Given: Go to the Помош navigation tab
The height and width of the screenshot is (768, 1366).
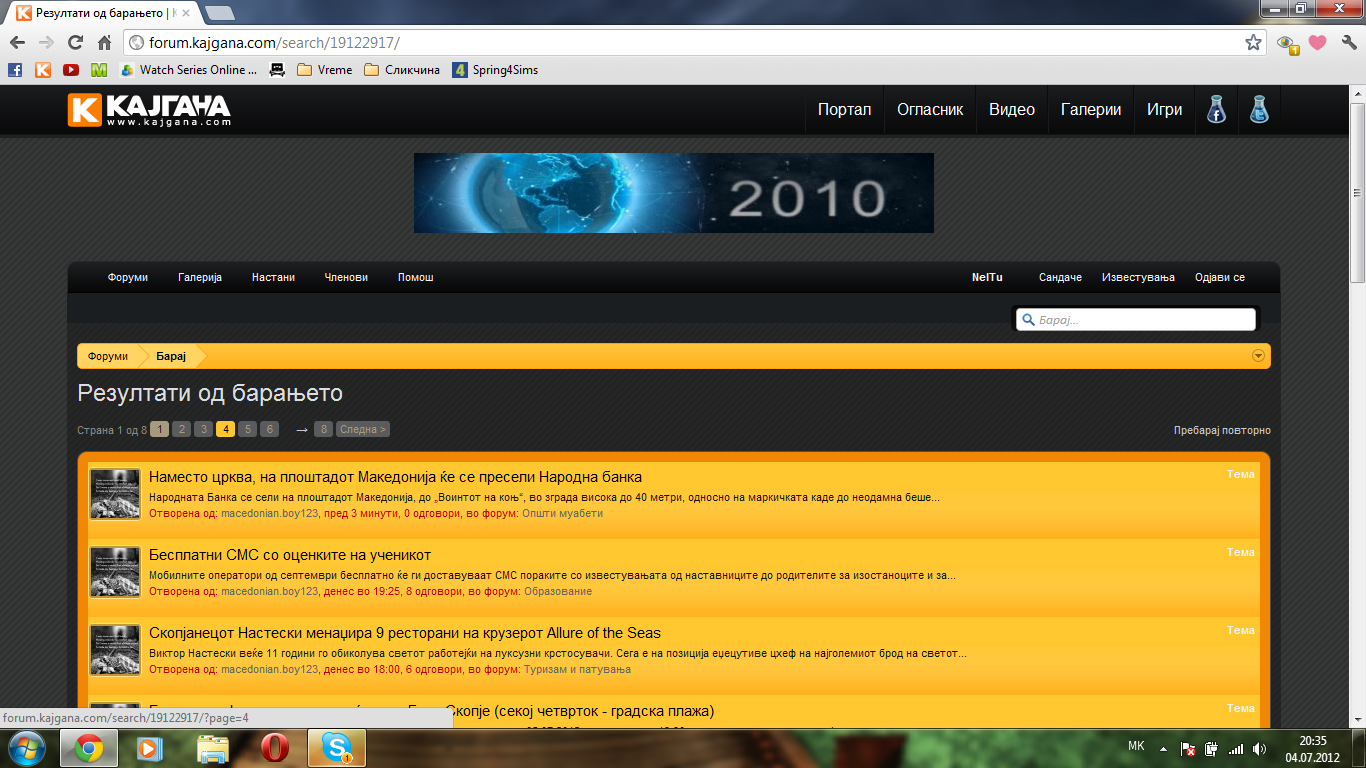Looking at the screenshot, I should 415,277.
